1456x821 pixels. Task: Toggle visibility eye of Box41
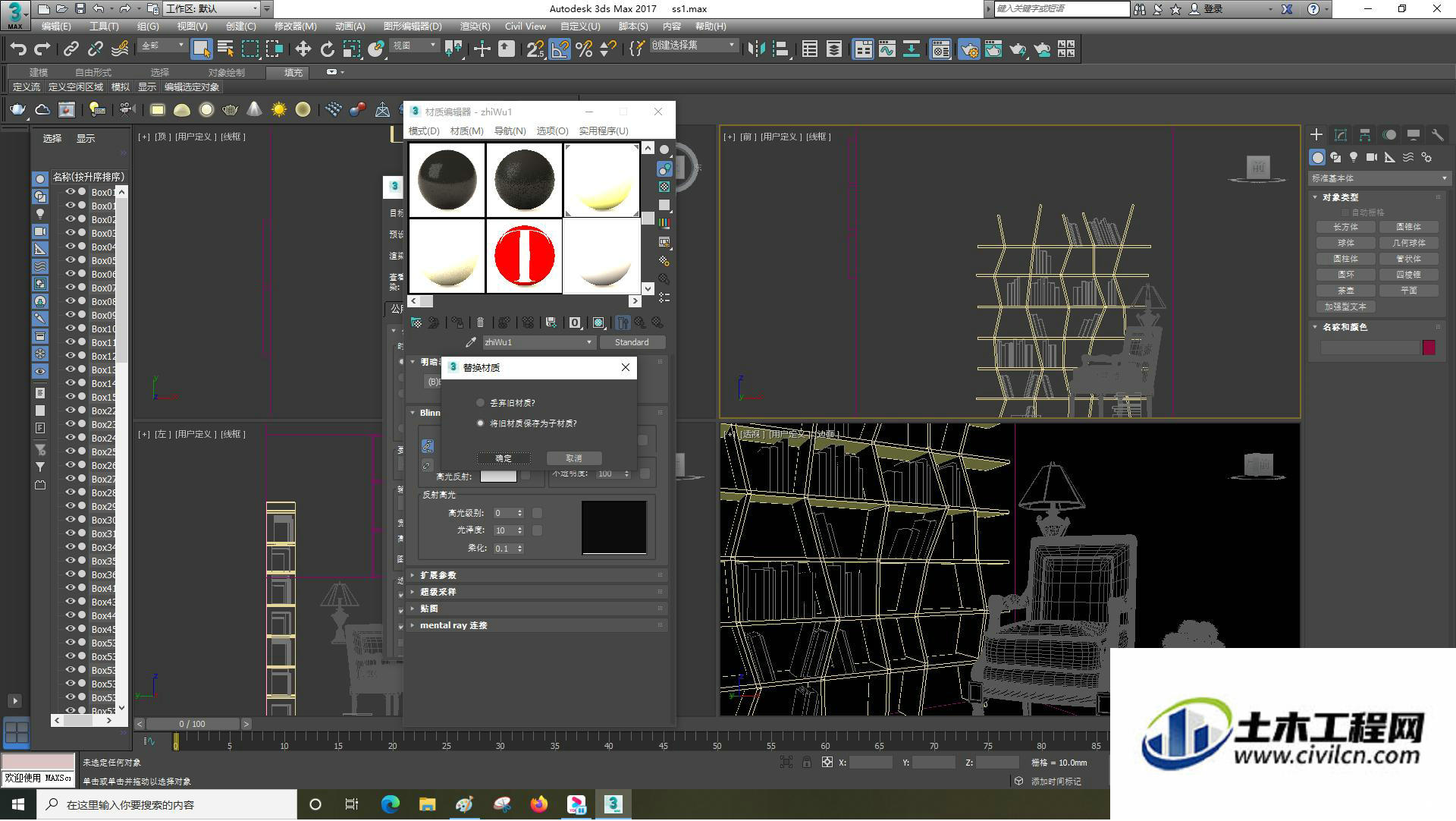[x=71, y=588]
